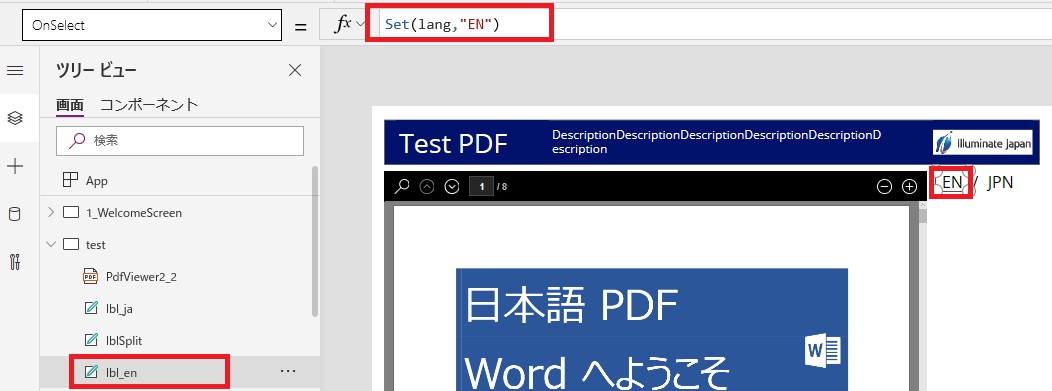Click the JPN language label

pos(1000,182)
